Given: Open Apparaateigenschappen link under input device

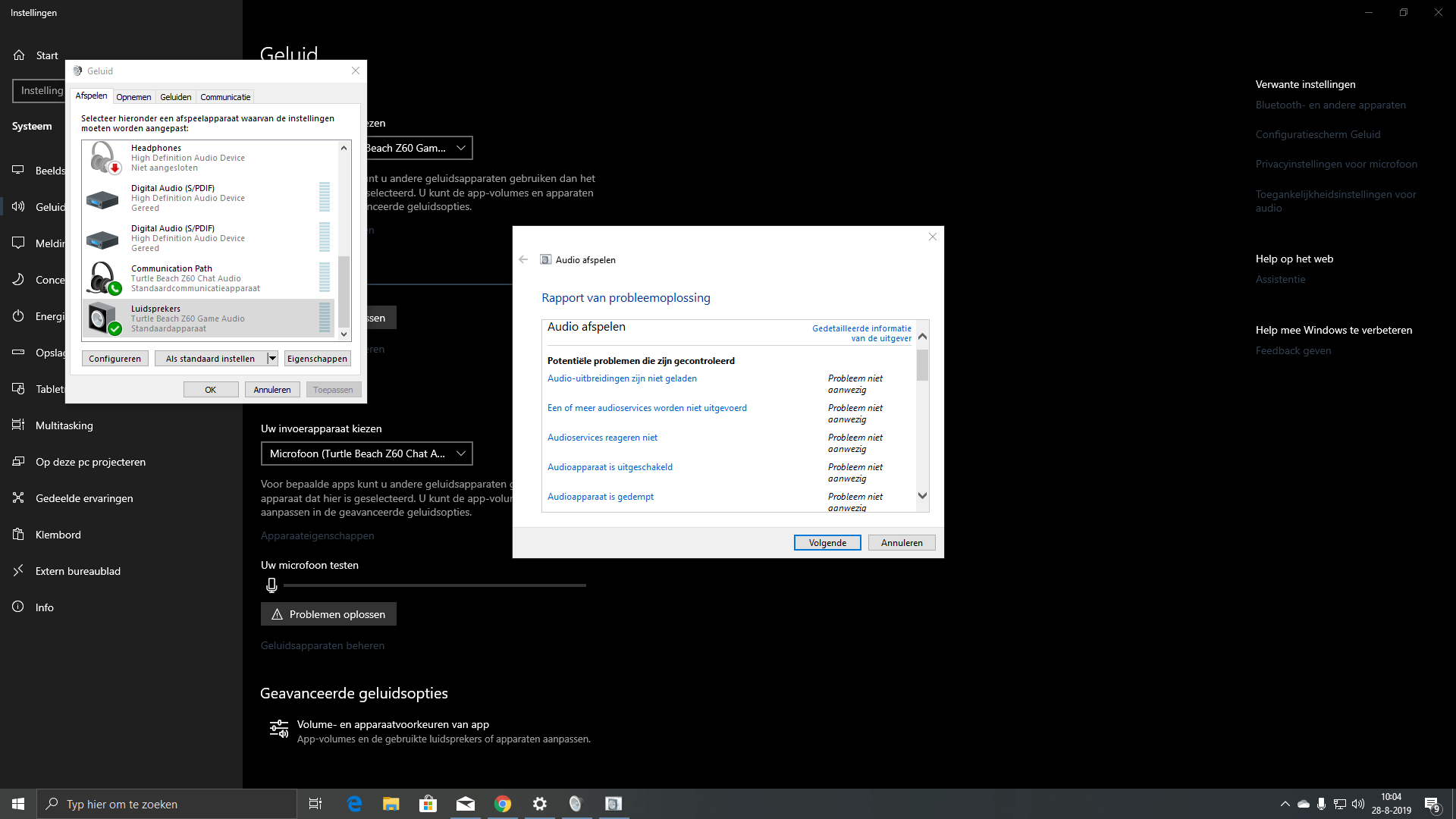Looking at the screenshot, I should tap(317, 535).
